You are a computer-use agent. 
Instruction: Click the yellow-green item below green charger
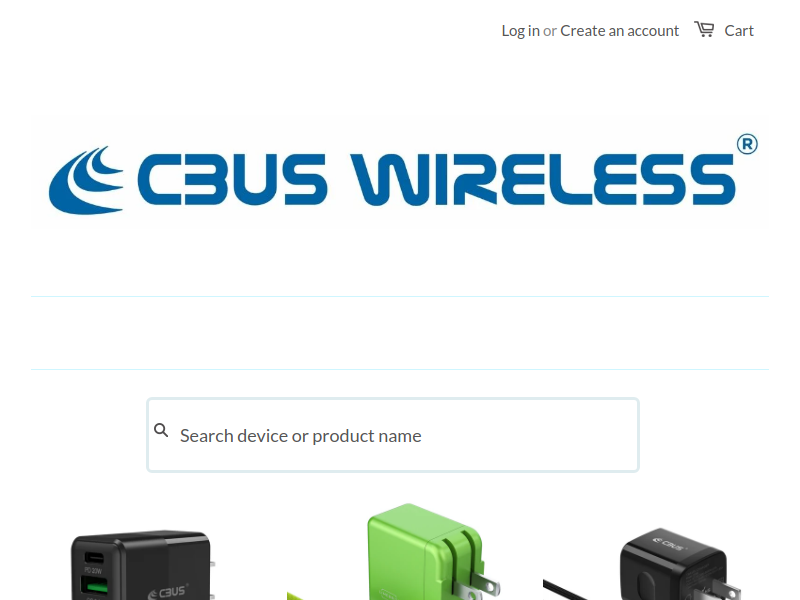[x=296, y=596]
